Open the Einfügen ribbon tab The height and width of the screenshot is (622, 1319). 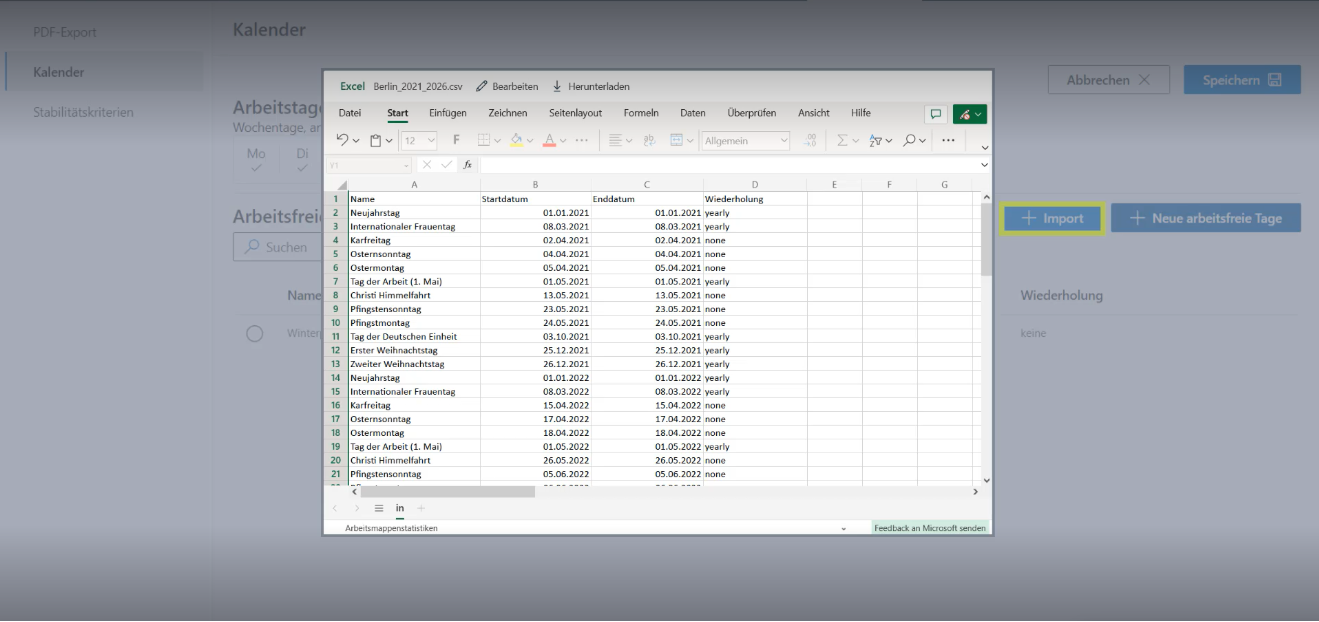click(x=447, y=113)
